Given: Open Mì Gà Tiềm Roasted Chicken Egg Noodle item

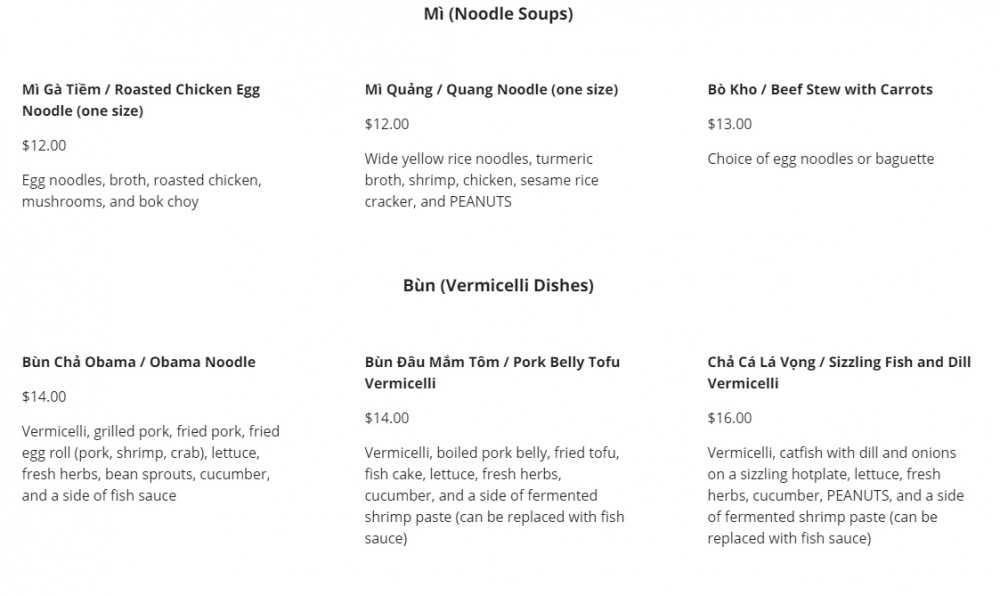Looking at the screenshot, I should (141, 100).
